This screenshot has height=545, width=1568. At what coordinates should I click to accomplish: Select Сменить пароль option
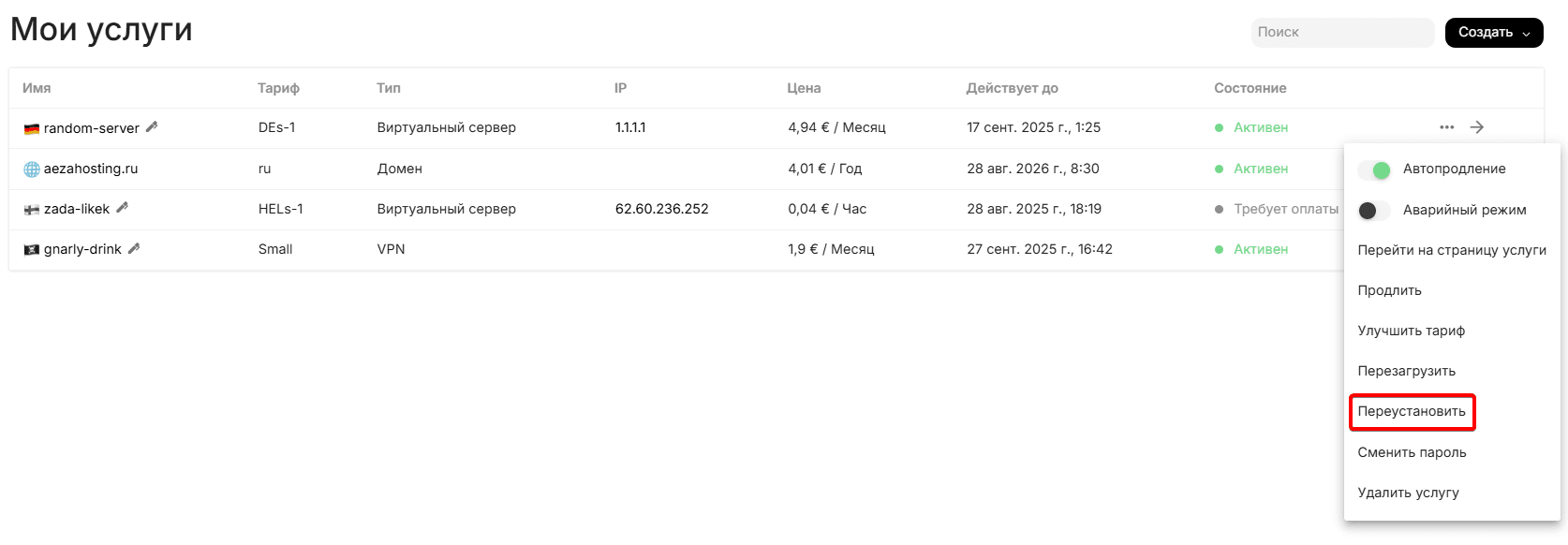1412,452
